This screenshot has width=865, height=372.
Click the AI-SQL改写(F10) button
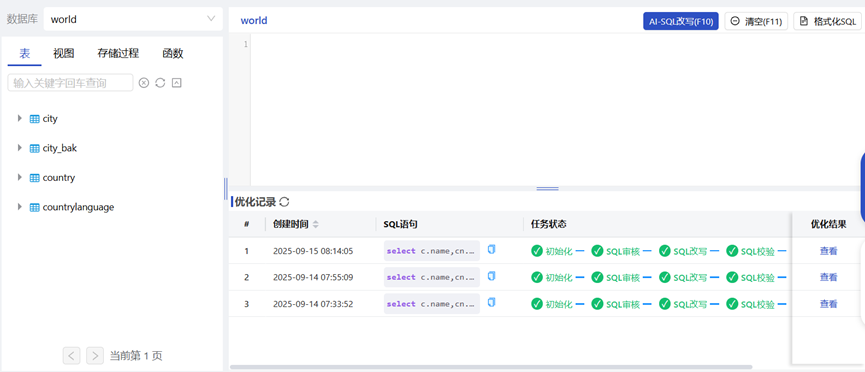tap(681, 21)
